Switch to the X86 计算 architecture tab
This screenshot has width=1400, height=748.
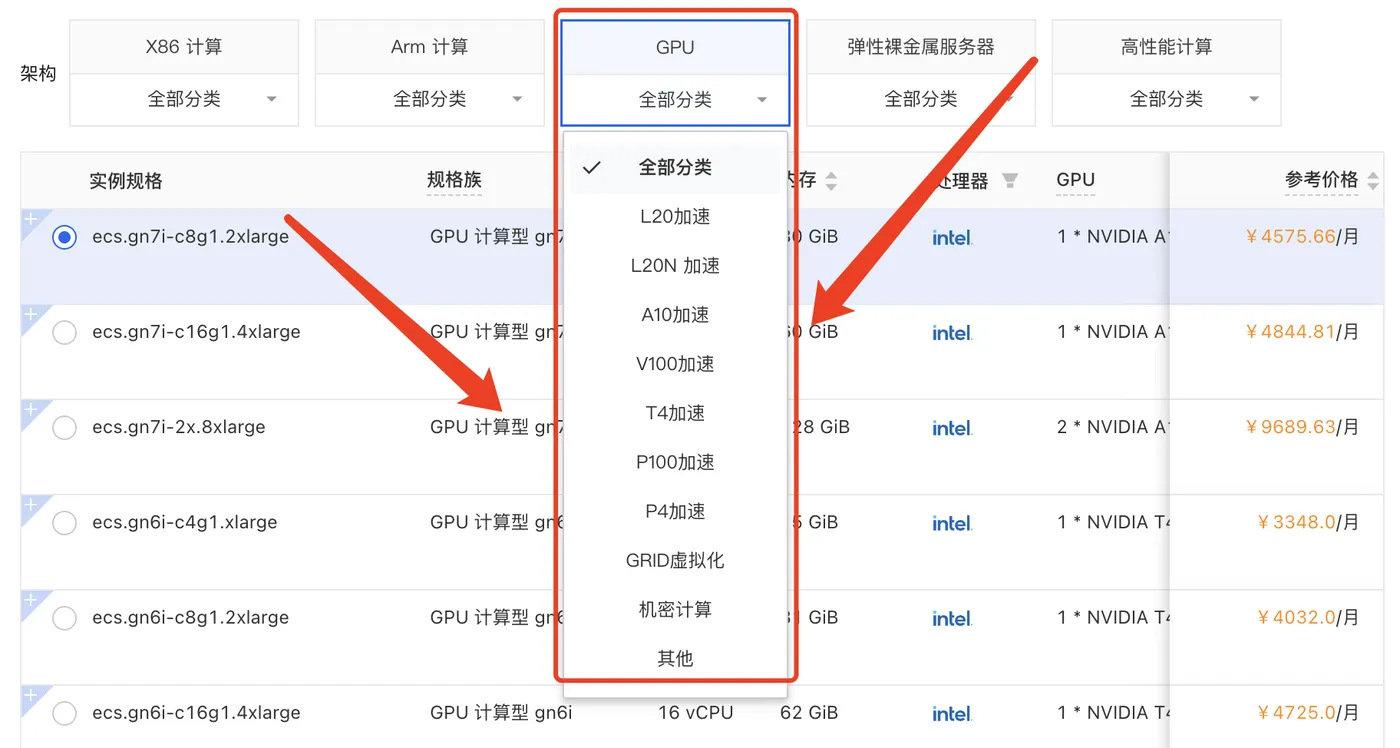click(184, 47)
